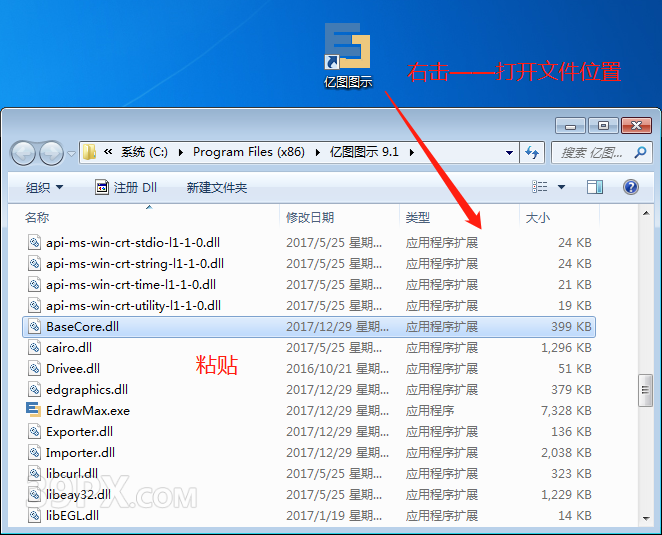Select the Drivee.dll file
This screenshot has width=662, height=535.
tap(73, 369)
